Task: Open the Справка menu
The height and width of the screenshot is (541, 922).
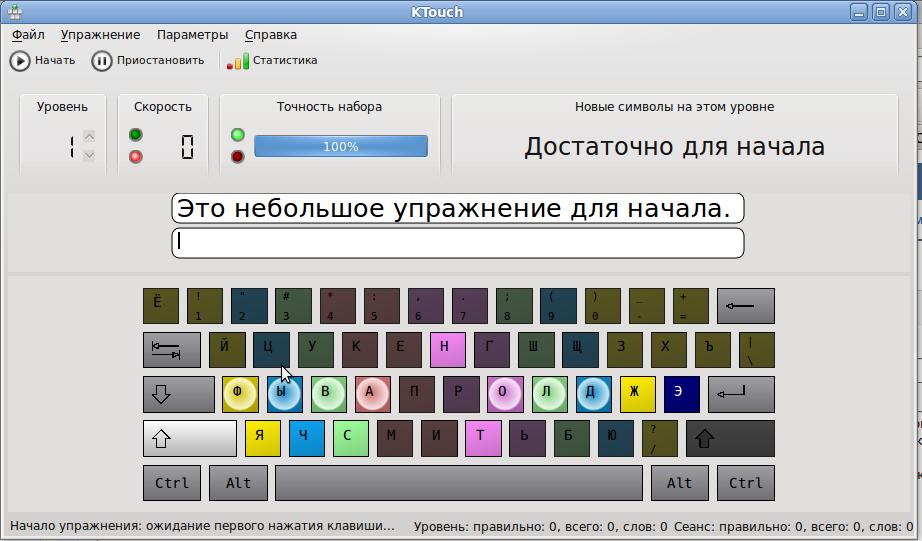Action: tap(270, 35)
